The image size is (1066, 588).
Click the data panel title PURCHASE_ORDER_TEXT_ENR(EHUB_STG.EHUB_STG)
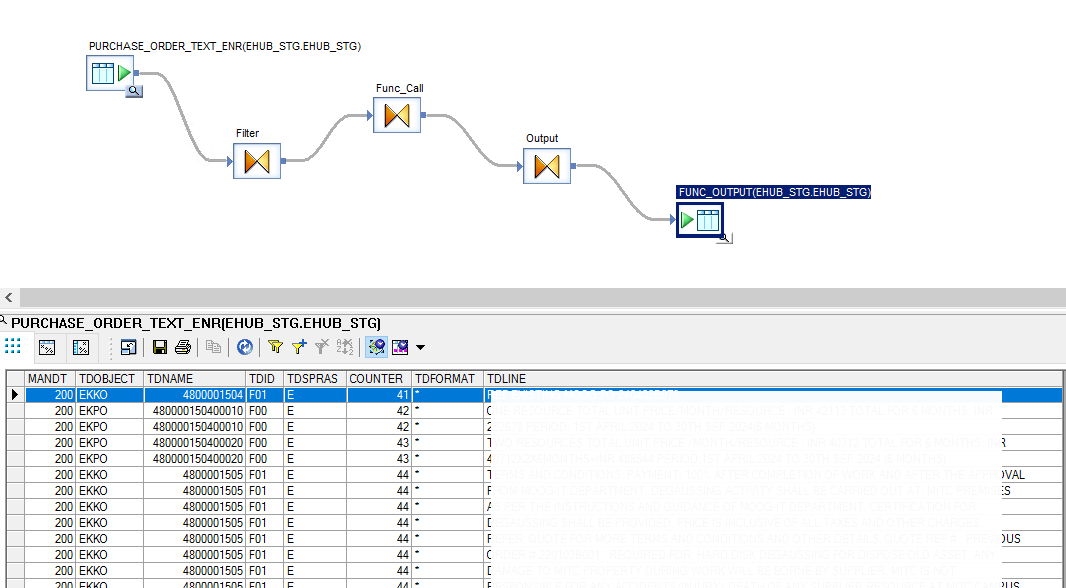(196, 323)
